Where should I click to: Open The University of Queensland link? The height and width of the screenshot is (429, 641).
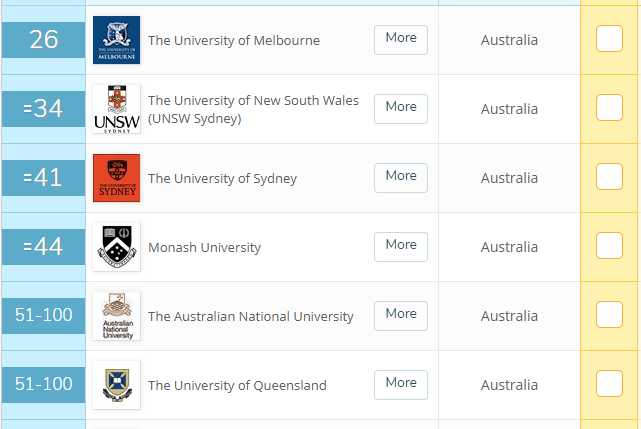click(237, 385)
